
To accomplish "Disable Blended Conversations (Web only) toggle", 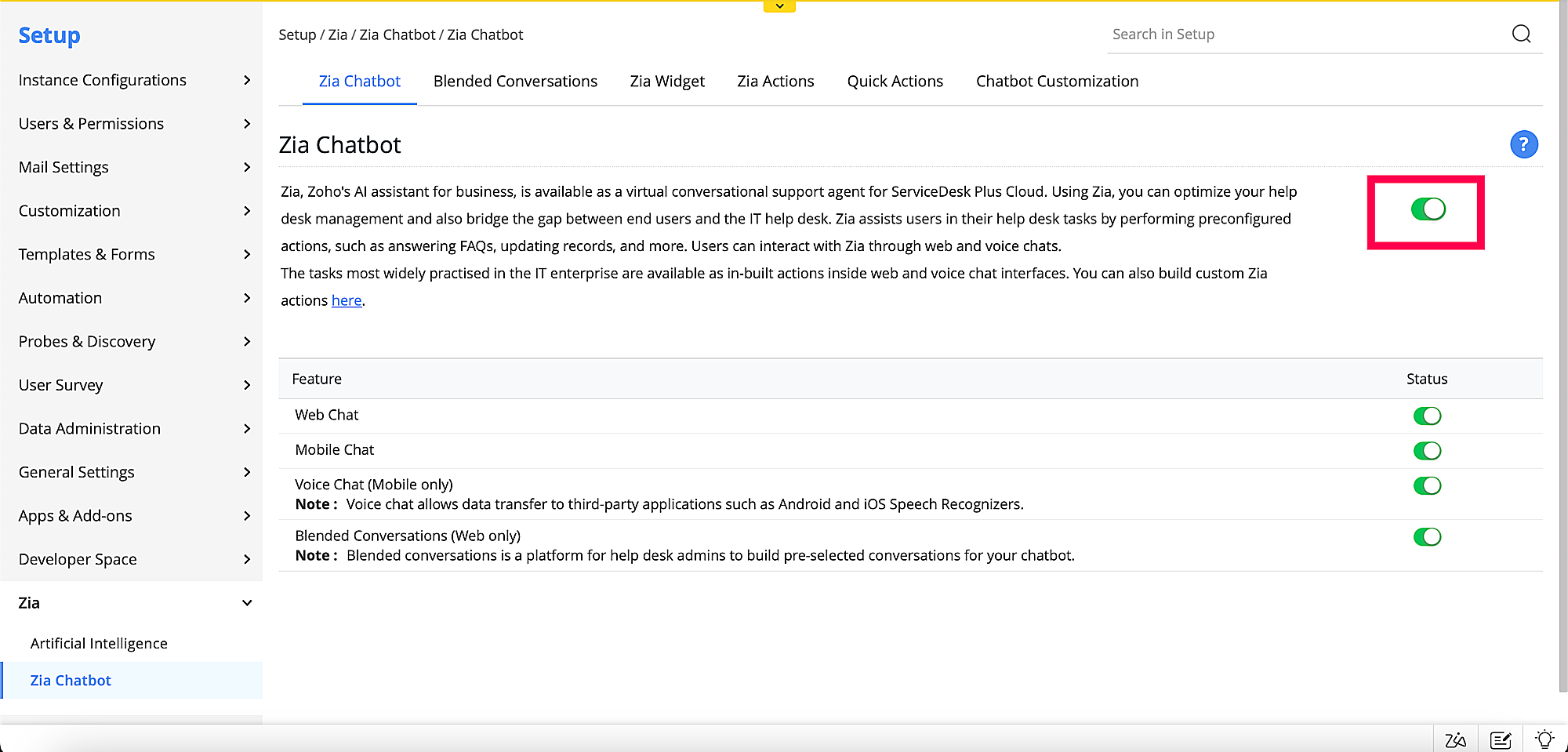I will point(1427,537).
